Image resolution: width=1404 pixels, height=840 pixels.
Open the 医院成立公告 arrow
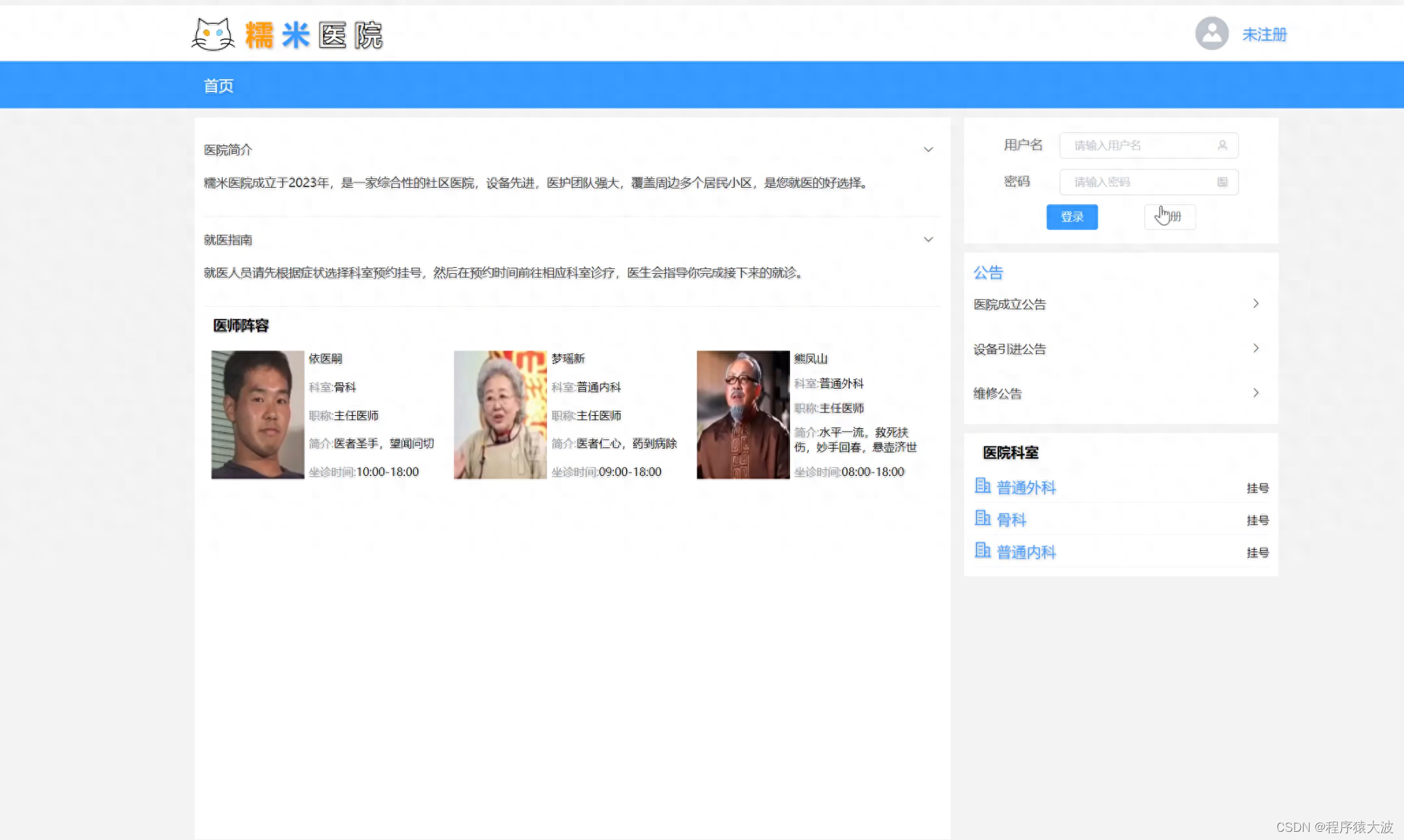(x=1255, y=303)
